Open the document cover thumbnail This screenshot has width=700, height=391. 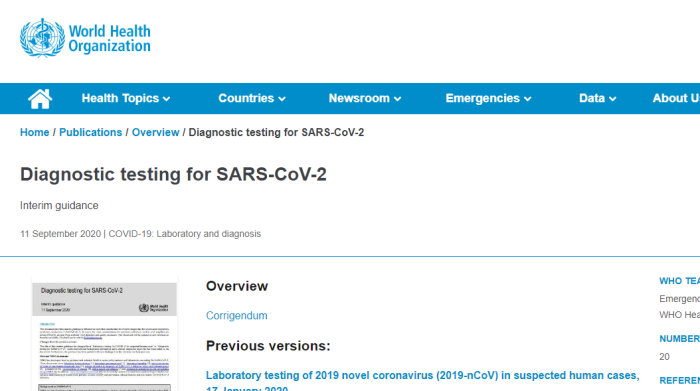click(104, 335)
